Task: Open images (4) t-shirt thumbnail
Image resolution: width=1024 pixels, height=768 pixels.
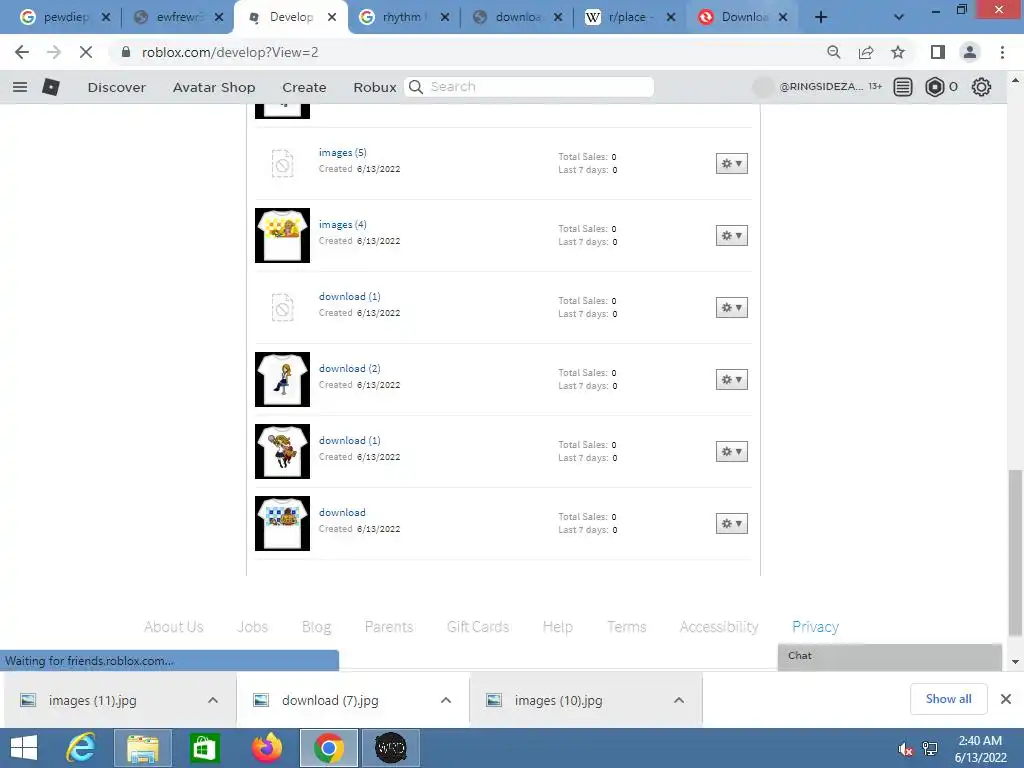Action: (x=282, y=236)
